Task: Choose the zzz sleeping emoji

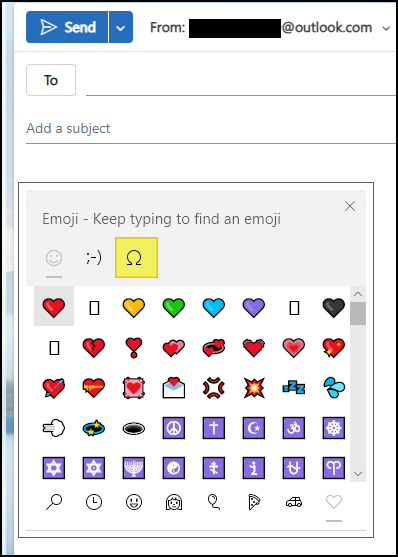Action: coord(294,388)
